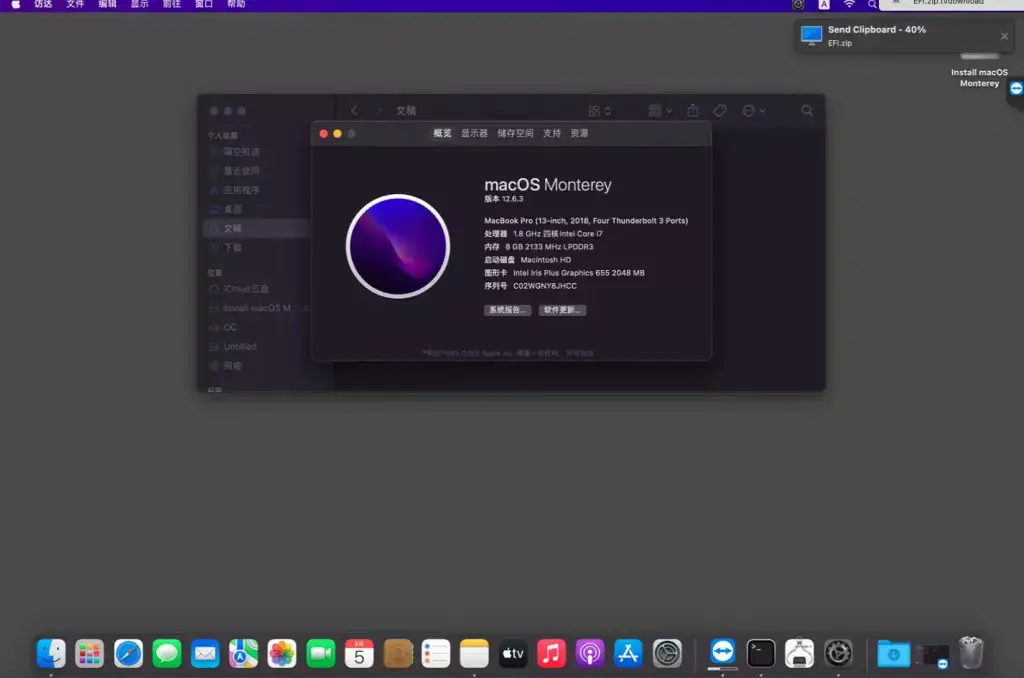Select 桌面 in Finder sidebar
1024x678 pixels.
pyautogui.click(x=256, y=210)
